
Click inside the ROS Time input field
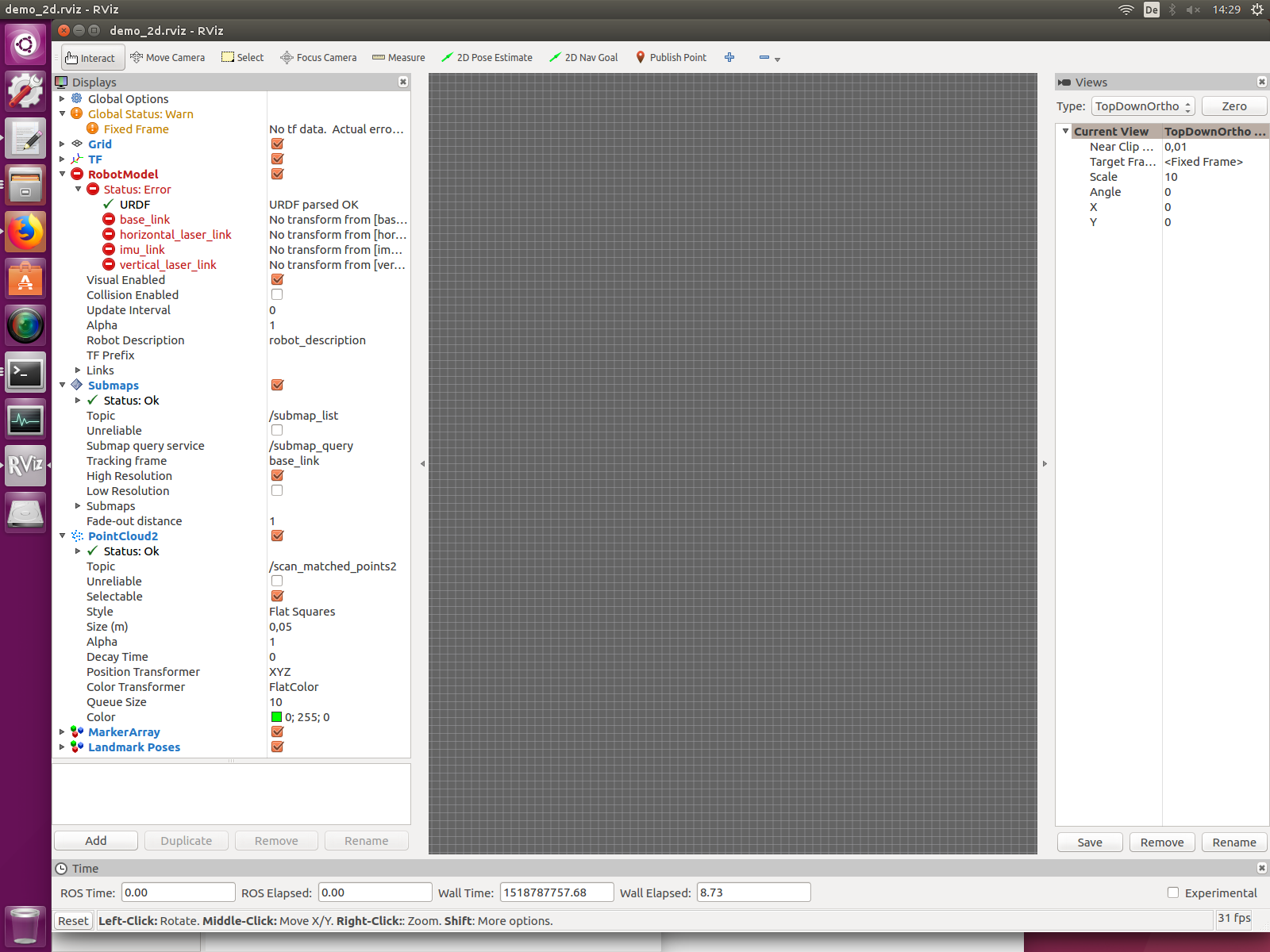[x=178, y=892]
